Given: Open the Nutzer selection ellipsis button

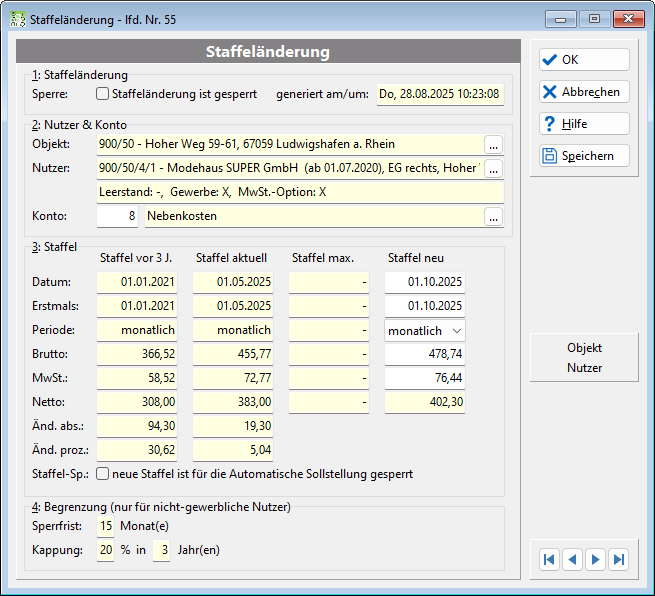Looking at the screenshot, I should (x=493, y=168).
